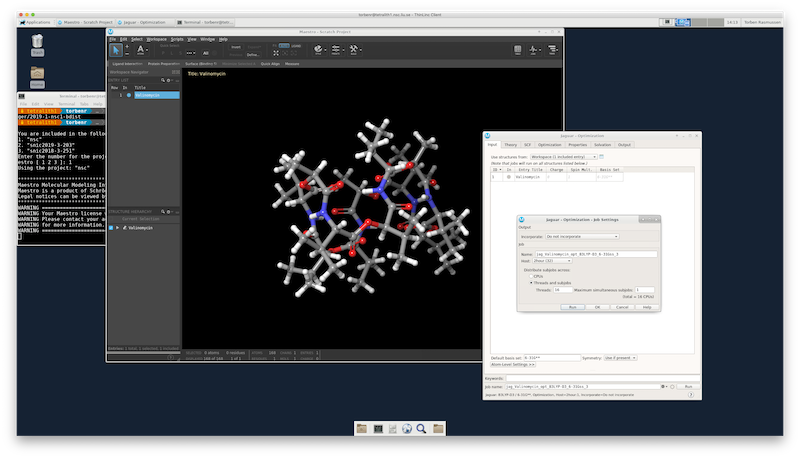
Task: Click the Protein Preparation shortcut
Action: 163,64
